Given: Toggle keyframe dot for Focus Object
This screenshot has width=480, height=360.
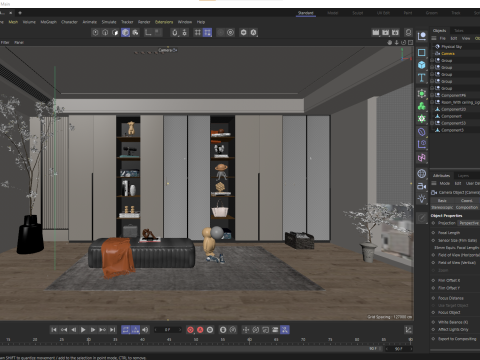Looking at the screenshot, I should click(433, 312).
